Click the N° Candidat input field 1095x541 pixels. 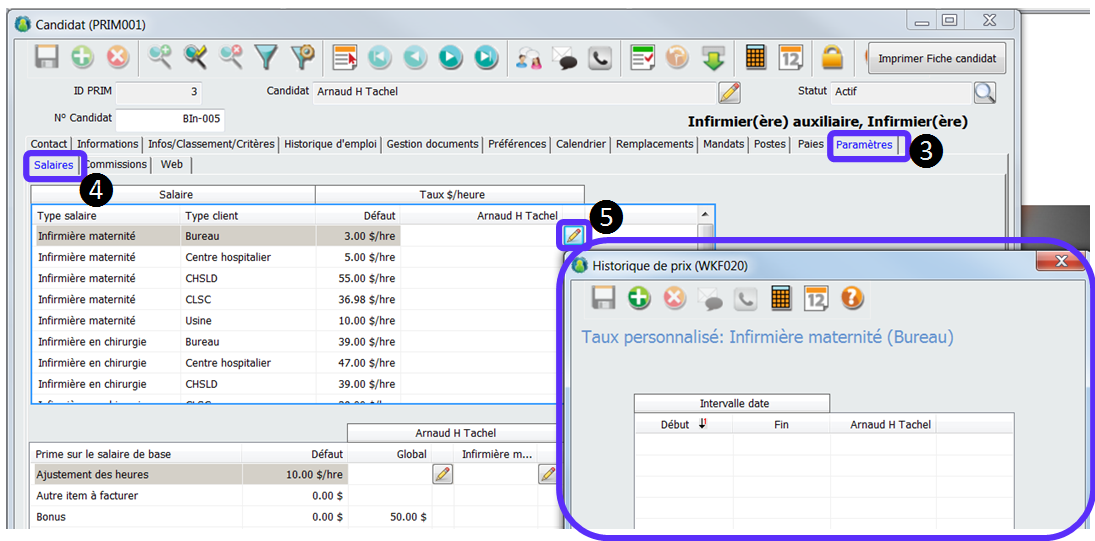coord(169,118)
